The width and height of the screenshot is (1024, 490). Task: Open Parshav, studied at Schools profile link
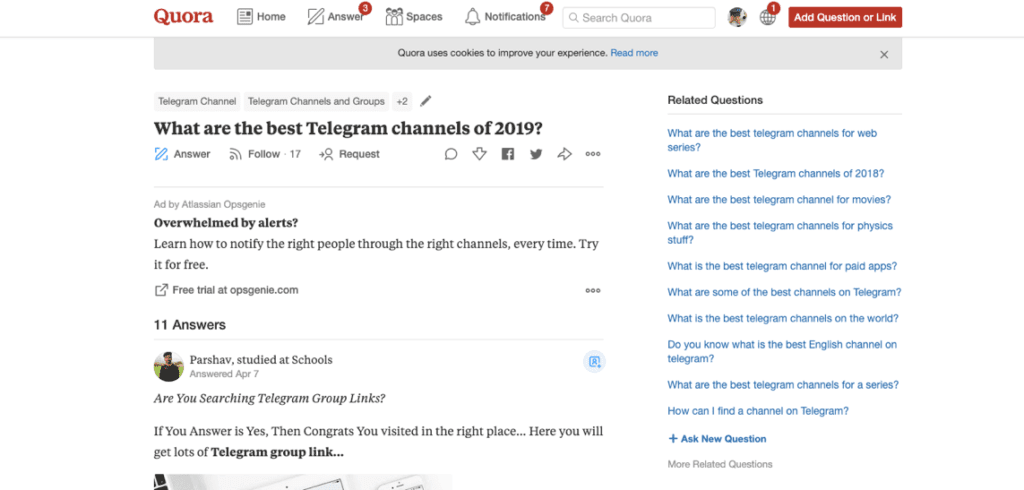tap(261, 360)
